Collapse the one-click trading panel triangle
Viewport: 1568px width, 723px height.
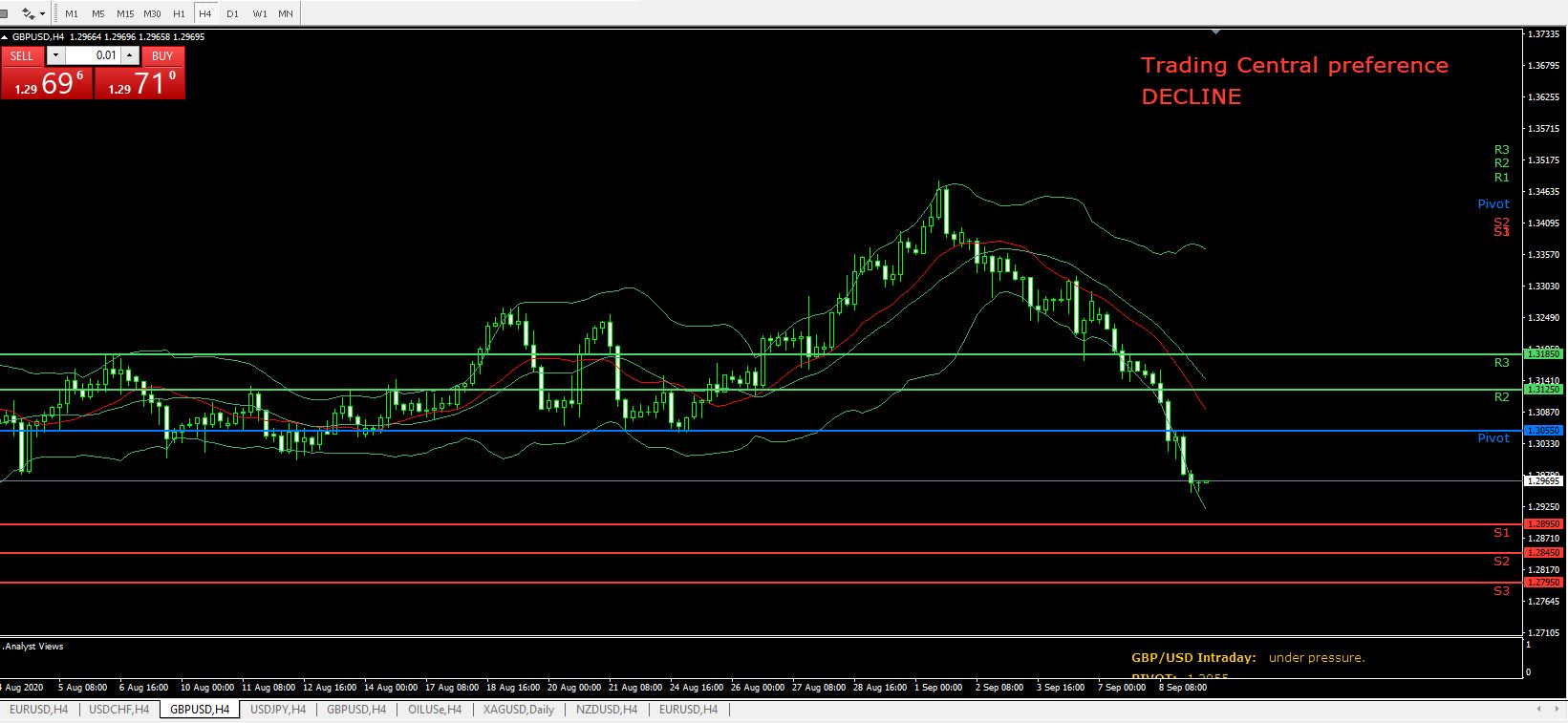5,36
